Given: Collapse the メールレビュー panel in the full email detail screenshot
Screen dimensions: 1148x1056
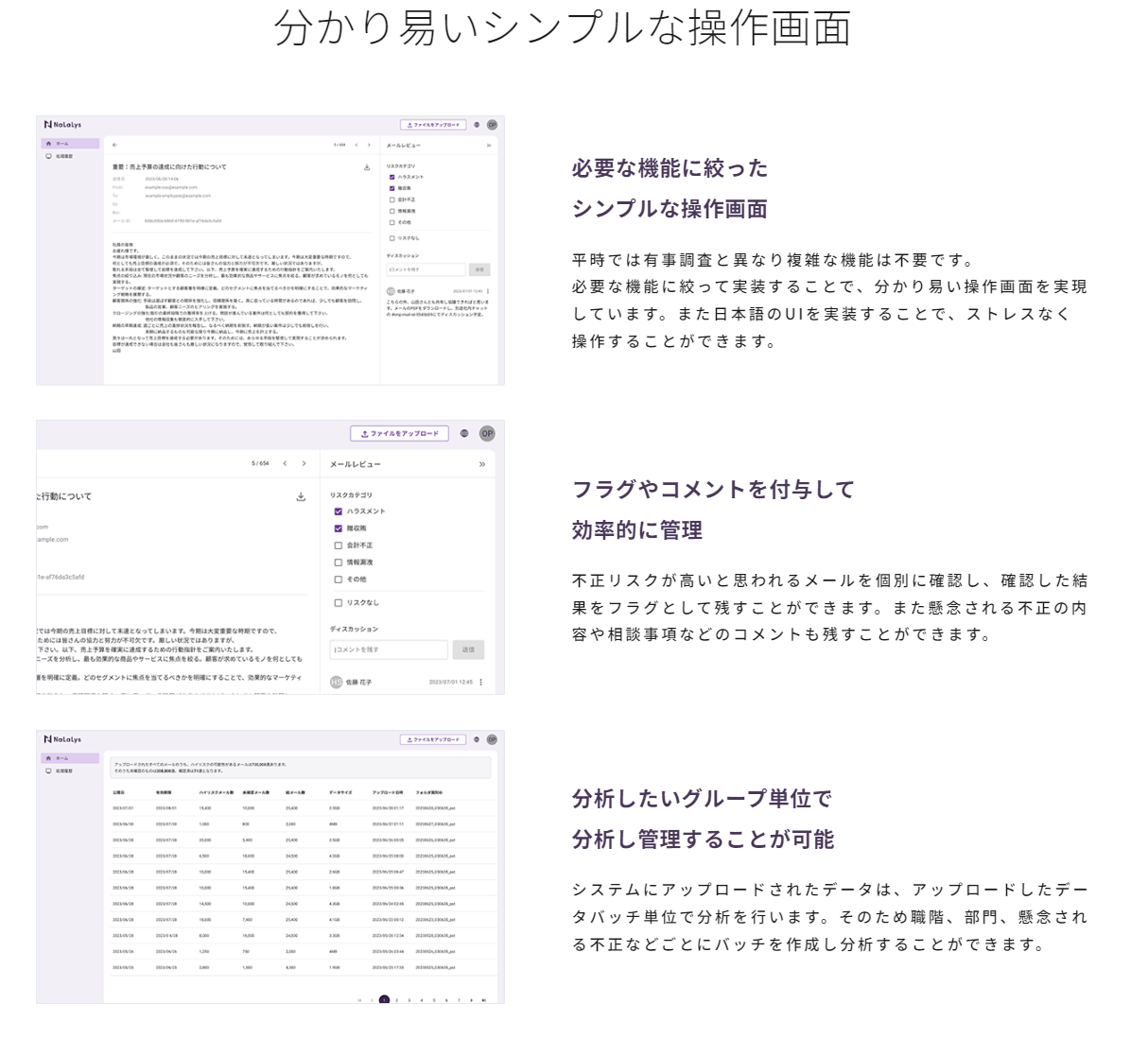Looking at the screenshot, I should coord(489,146).
